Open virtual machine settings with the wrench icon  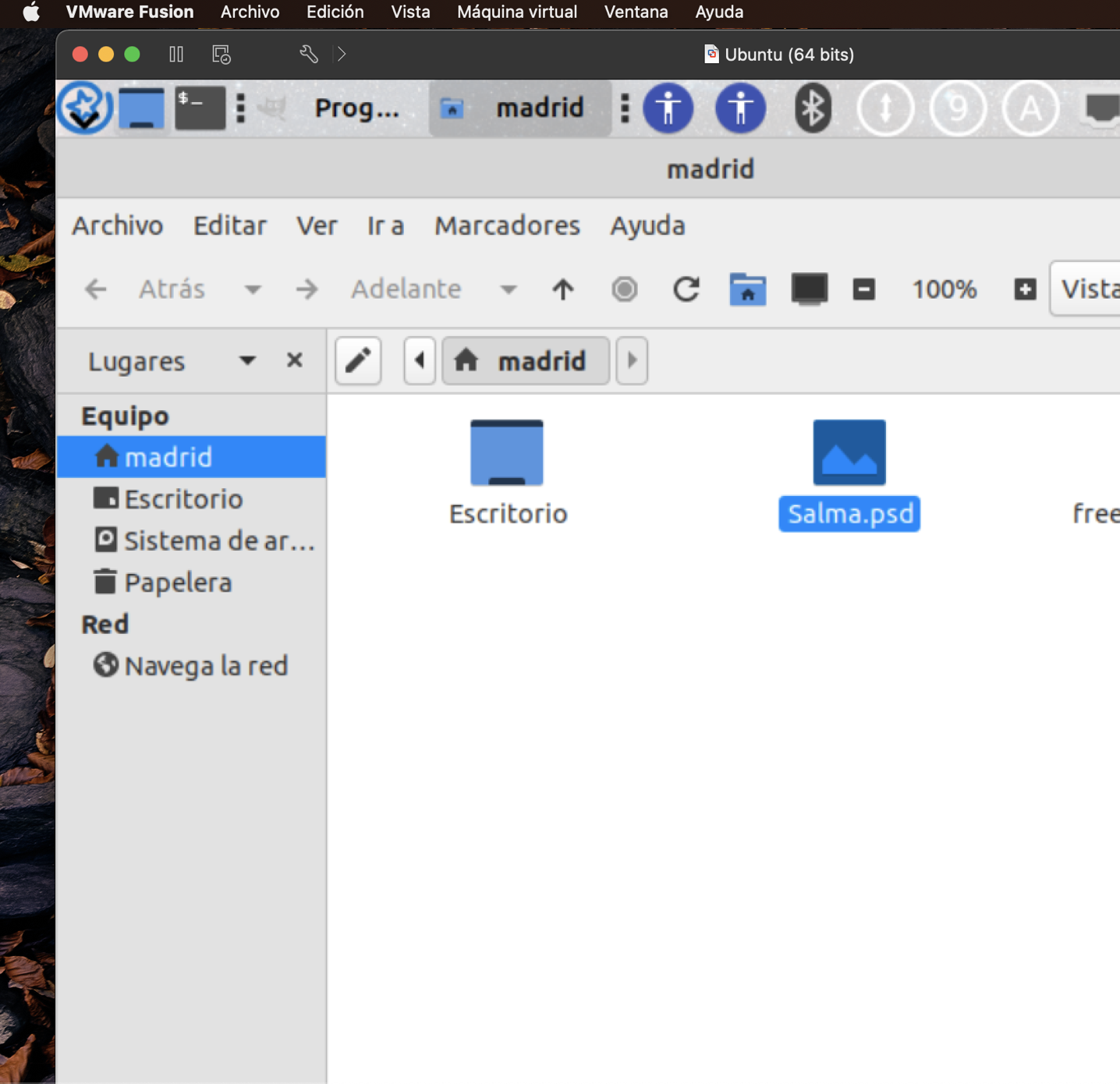tap(309, 55)
